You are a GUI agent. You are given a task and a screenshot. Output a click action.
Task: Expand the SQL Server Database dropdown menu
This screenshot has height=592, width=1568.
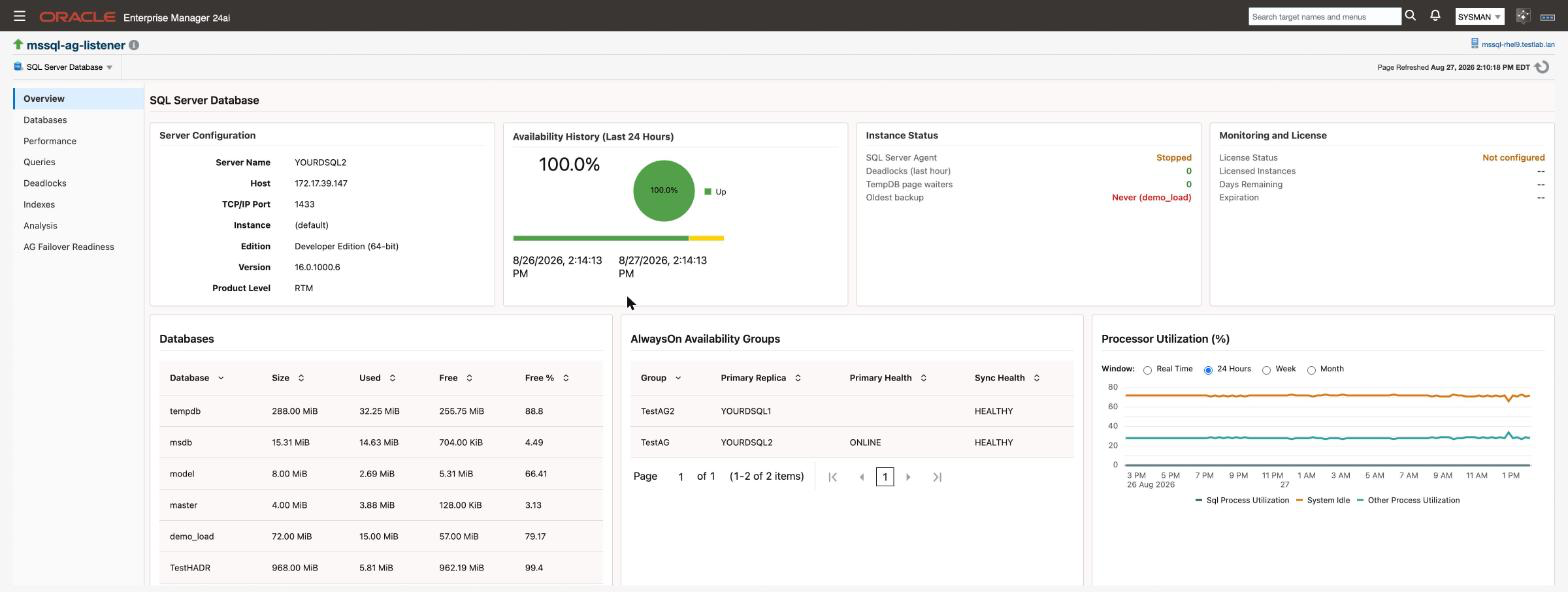pyautogui.click(x=109, y=68)
